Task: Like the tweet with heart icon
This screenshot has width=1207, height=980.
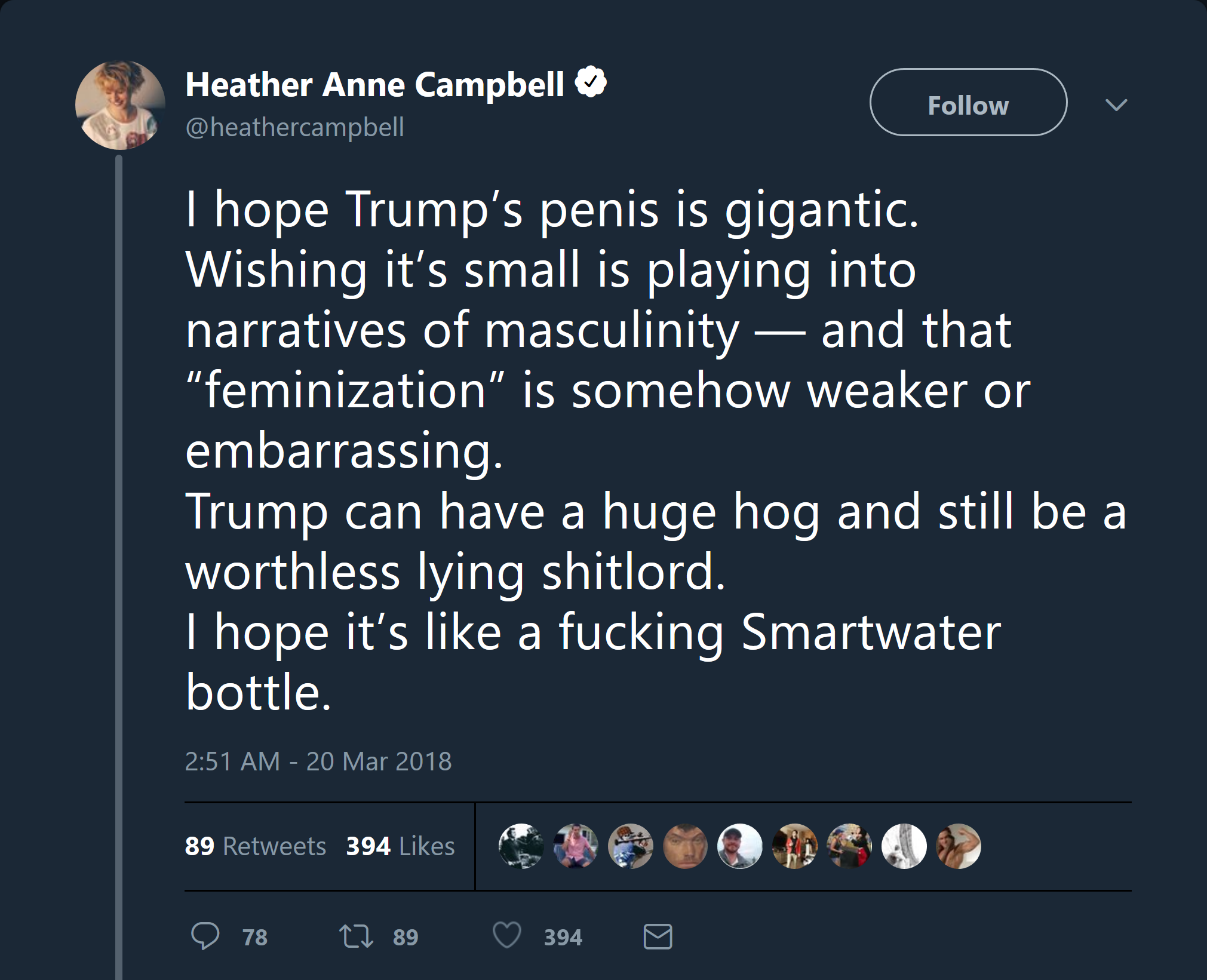Action: click(x=507, y=936)
